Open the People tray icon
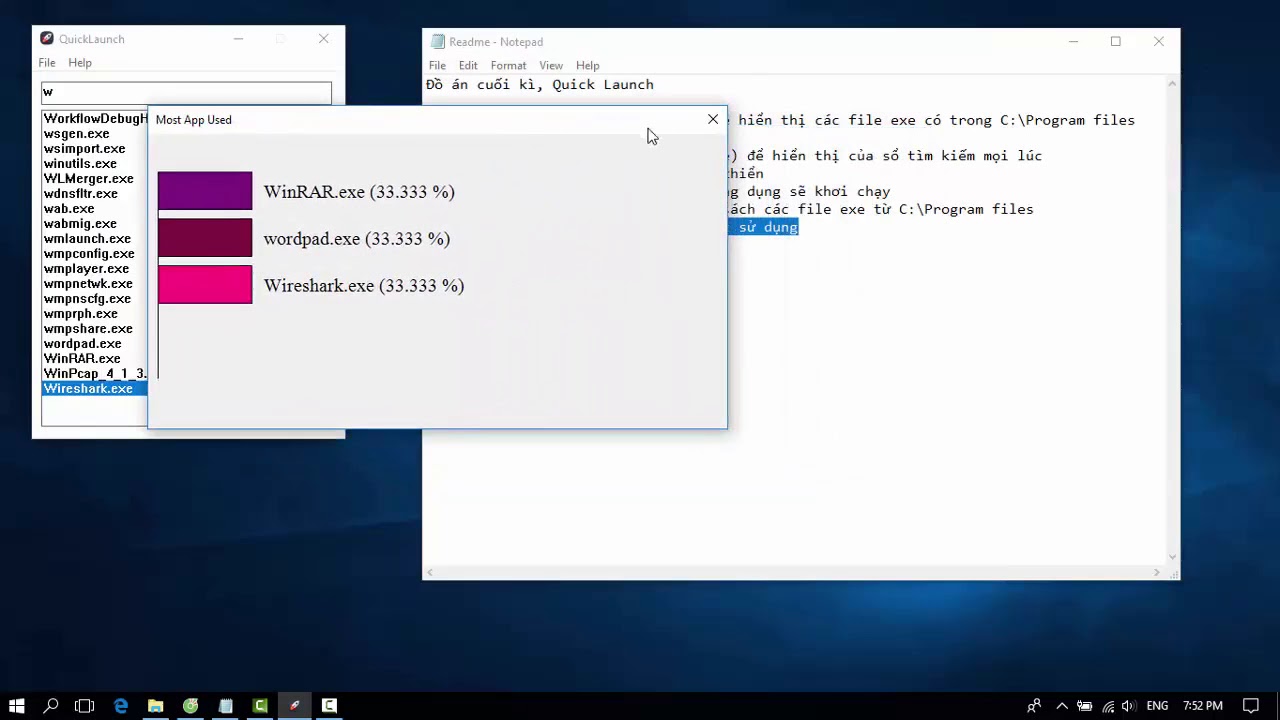 coord(1034,706)
